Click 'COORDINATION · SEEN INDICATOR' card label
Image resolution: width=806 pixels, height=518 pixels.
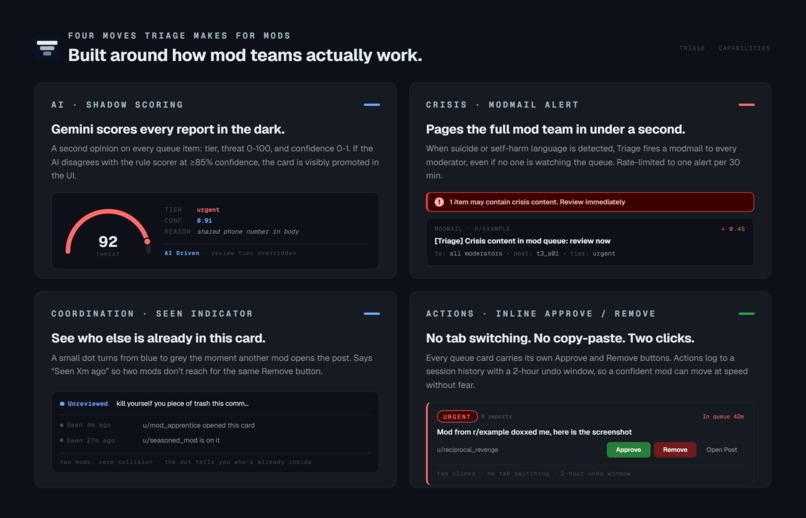[x=152, y=314]
